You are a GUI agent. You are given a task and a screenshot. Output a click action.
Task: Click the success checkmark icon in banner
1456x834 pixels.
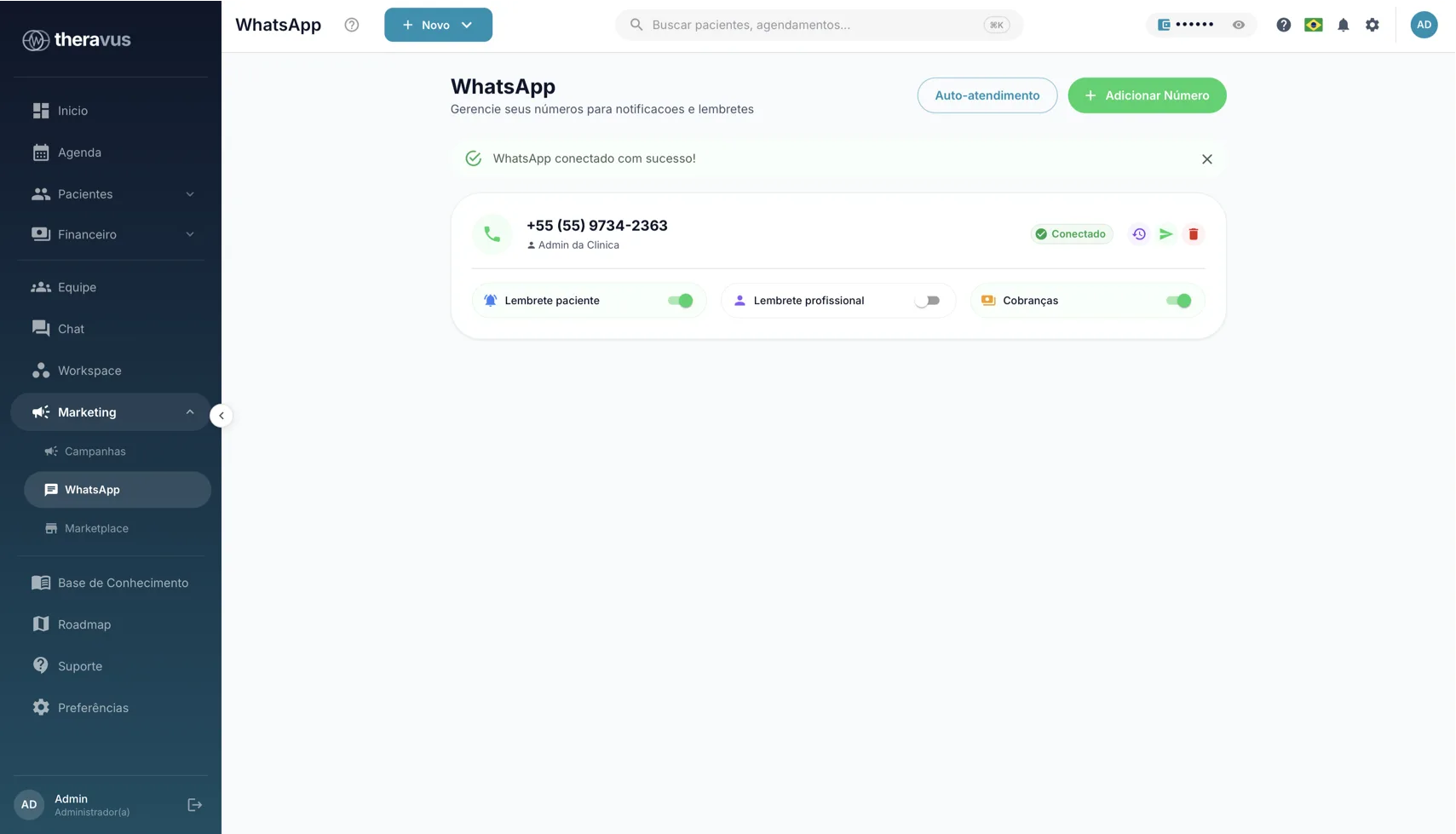coord(473,158)
